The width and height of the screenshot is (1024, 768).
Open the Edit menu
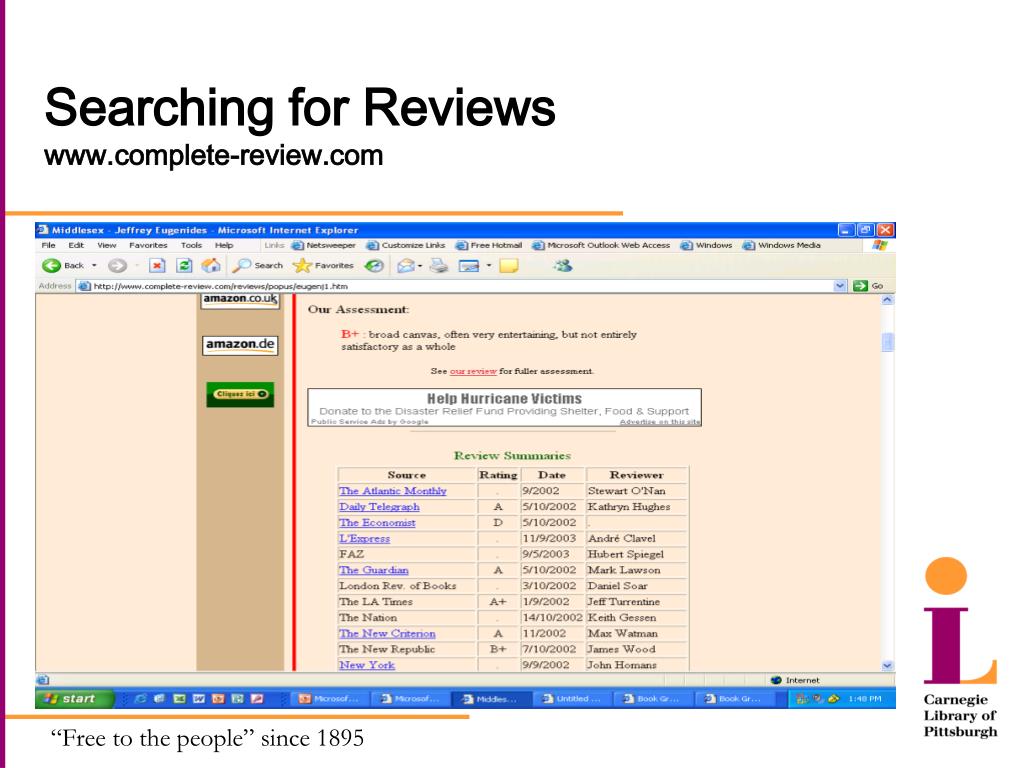click(76, 246)
